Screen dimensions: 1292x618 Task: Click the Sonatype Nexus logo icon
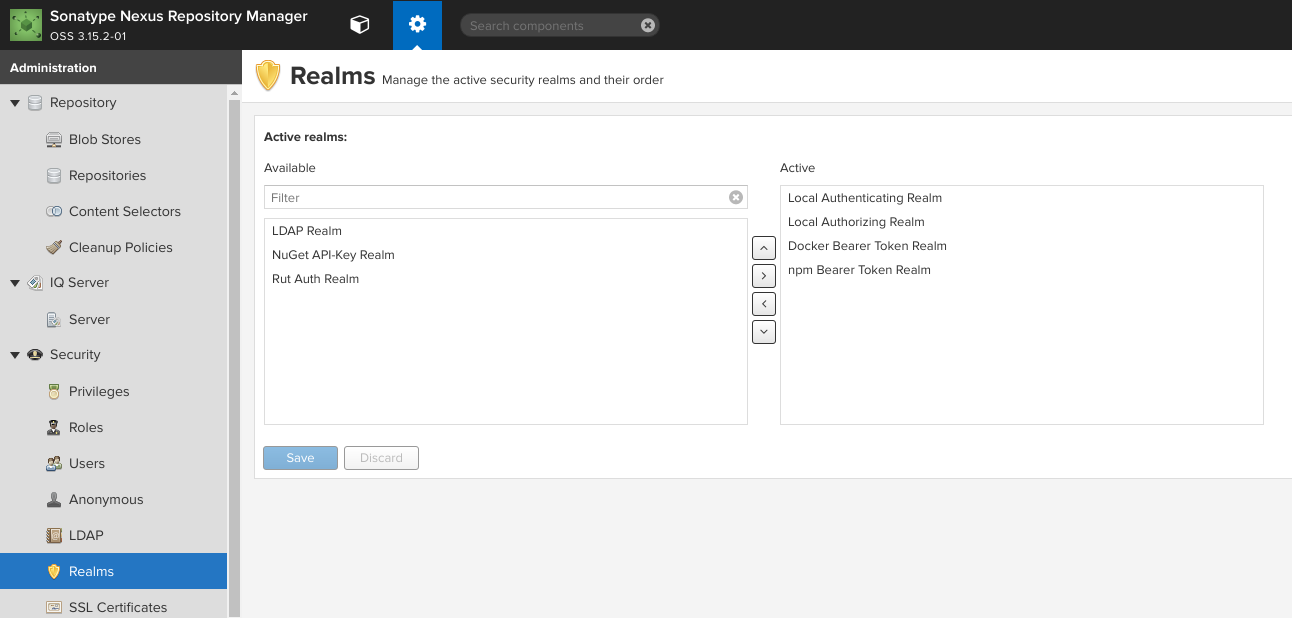click(26, 25)
